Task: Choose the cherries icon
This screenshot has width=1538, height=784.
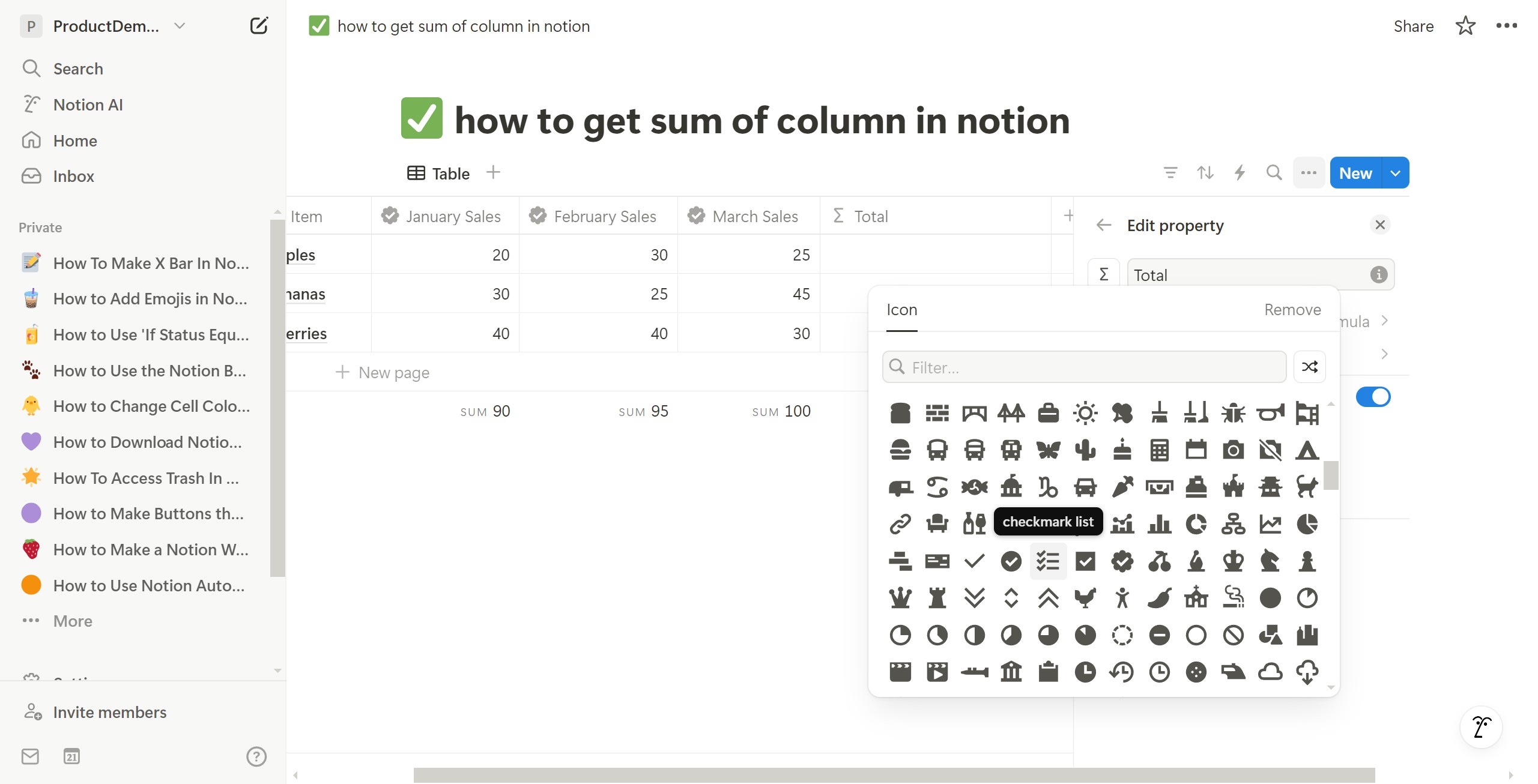Action: click(1159, 561)
